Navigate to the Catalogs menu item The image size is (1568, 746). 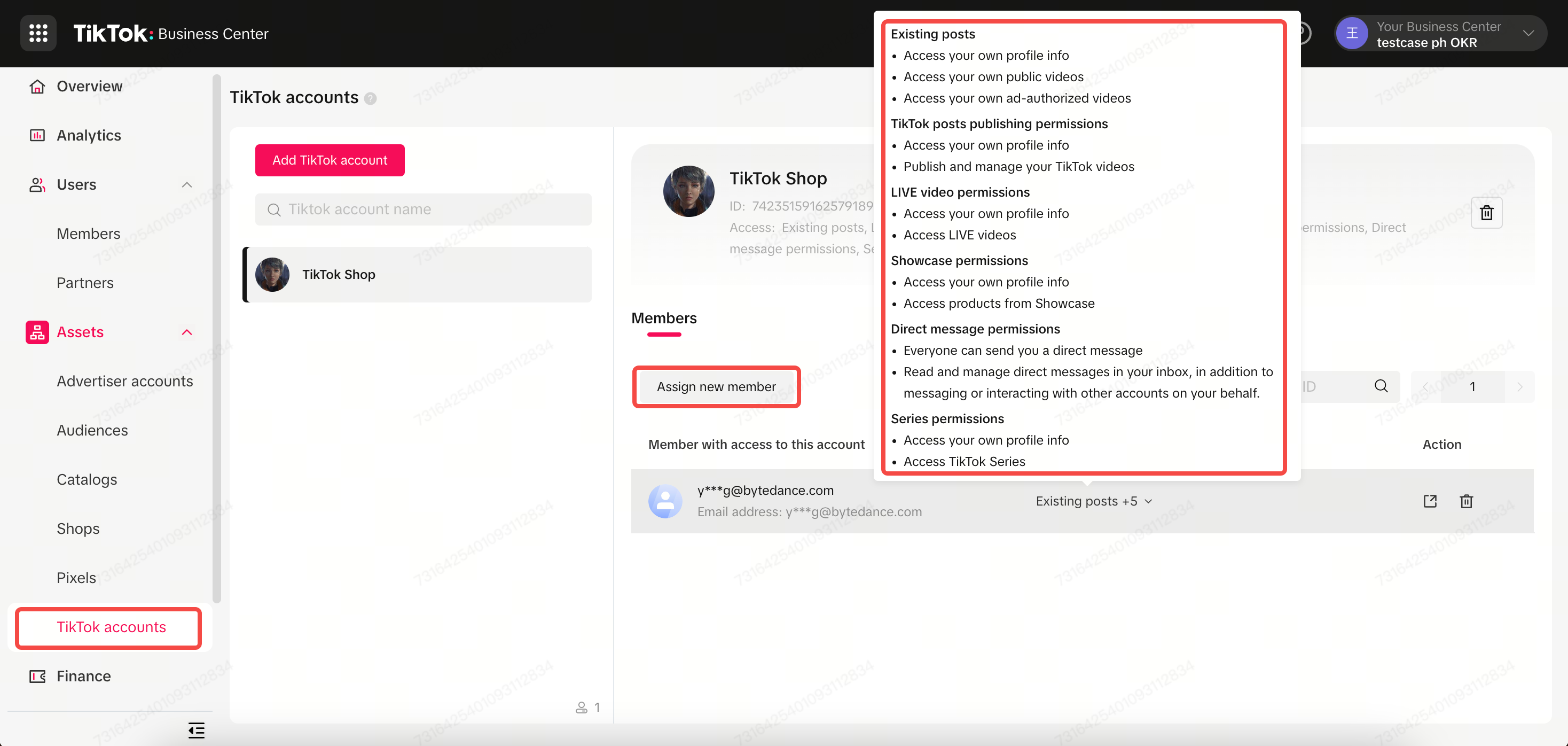[x=87, y=479]
